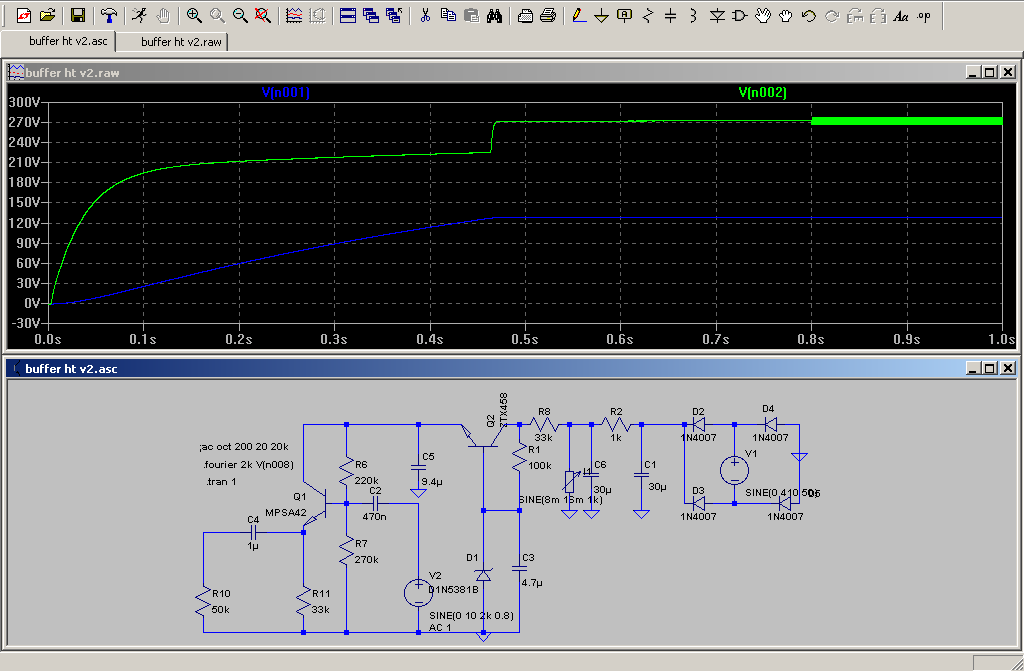Click the Save diskette icon
The width and height of the screenshot is (1024, 671).
coord(77,16)
